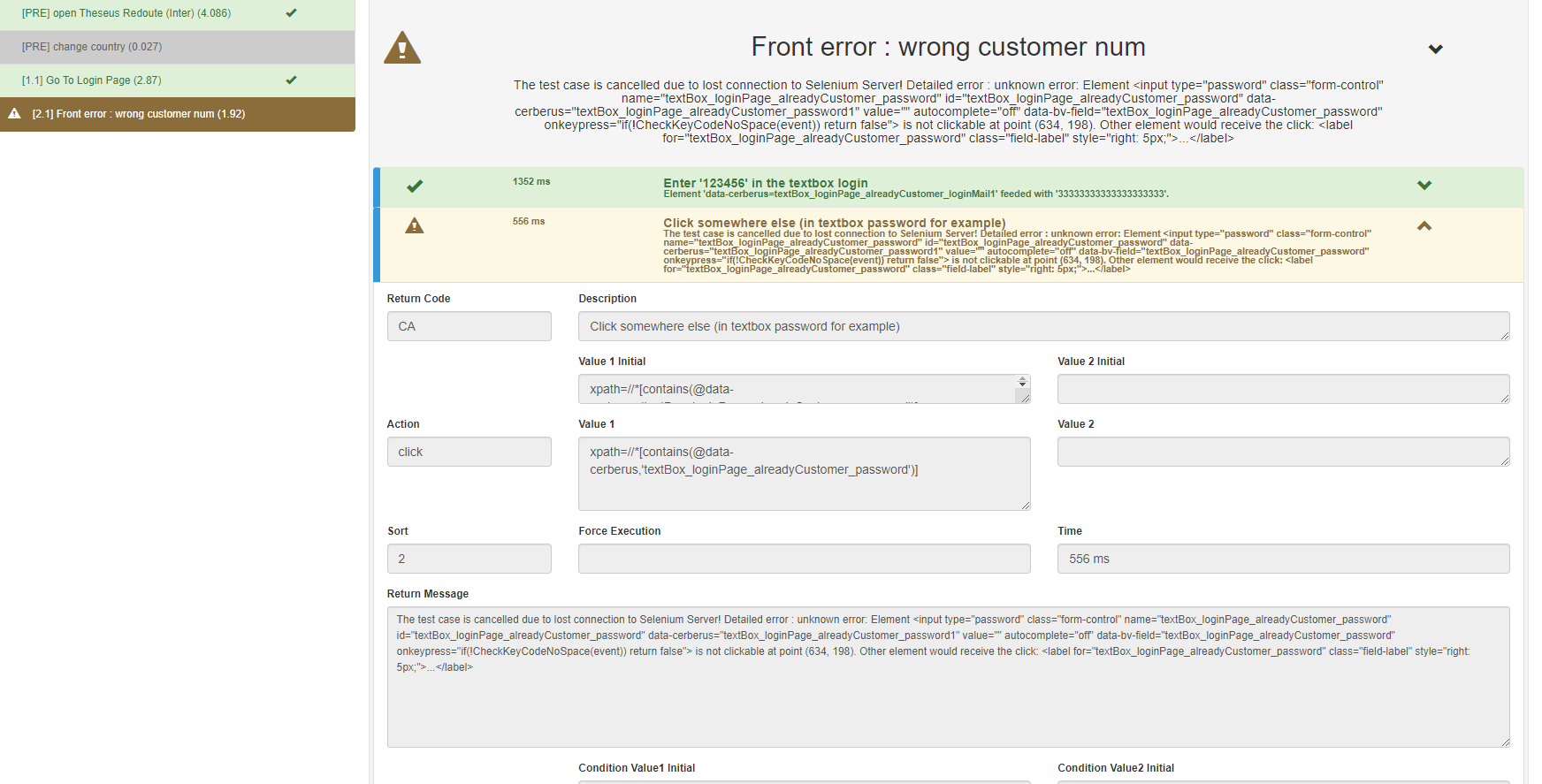Select [PRE] change country step
This screenshot has height=784, width=1542.
coord(178,47)
